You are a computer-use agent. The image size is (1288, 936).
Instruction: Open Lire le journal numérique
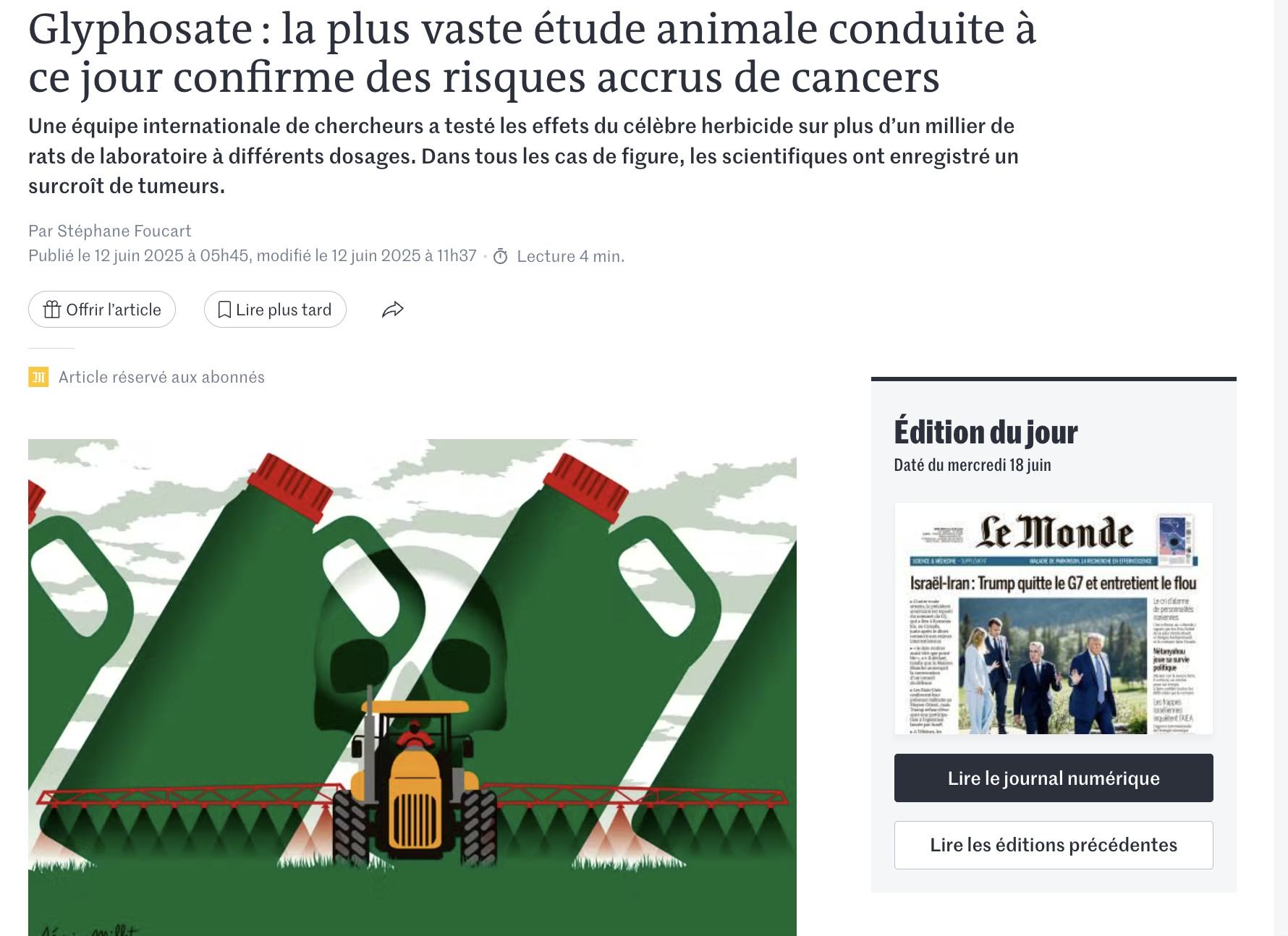coord(1054,778)
